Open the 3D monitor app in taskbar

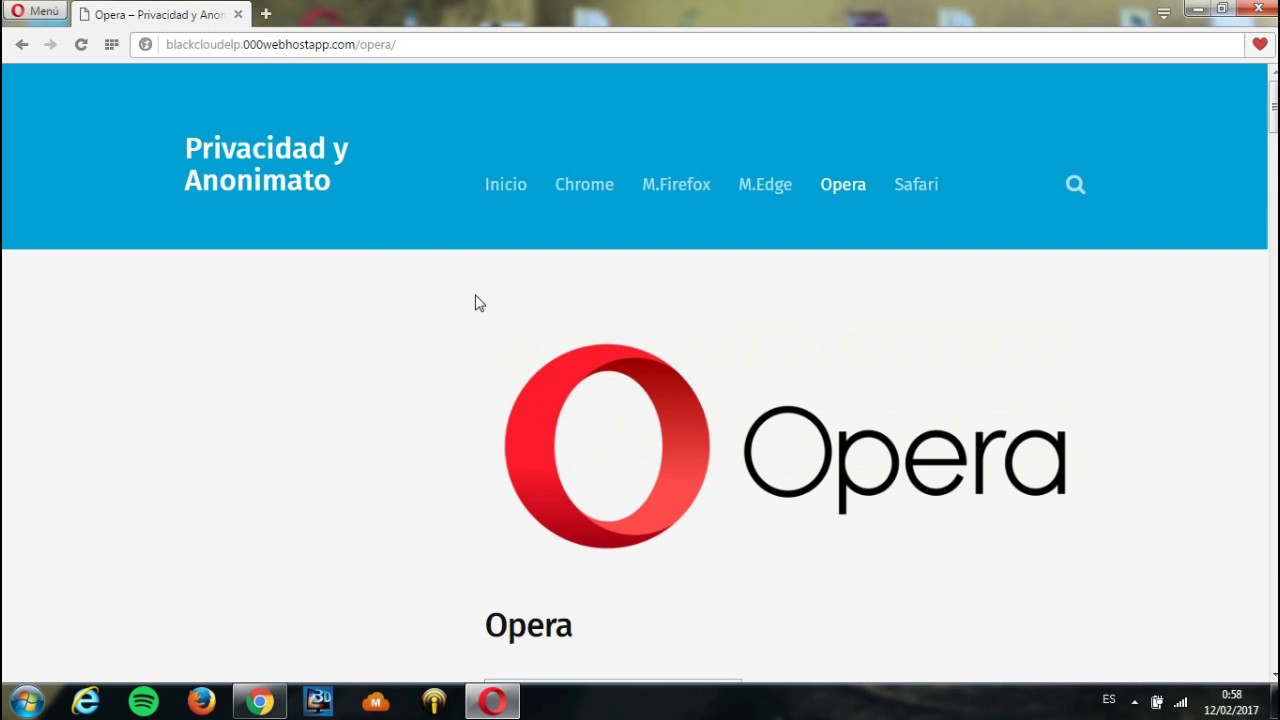coord(318,702)
